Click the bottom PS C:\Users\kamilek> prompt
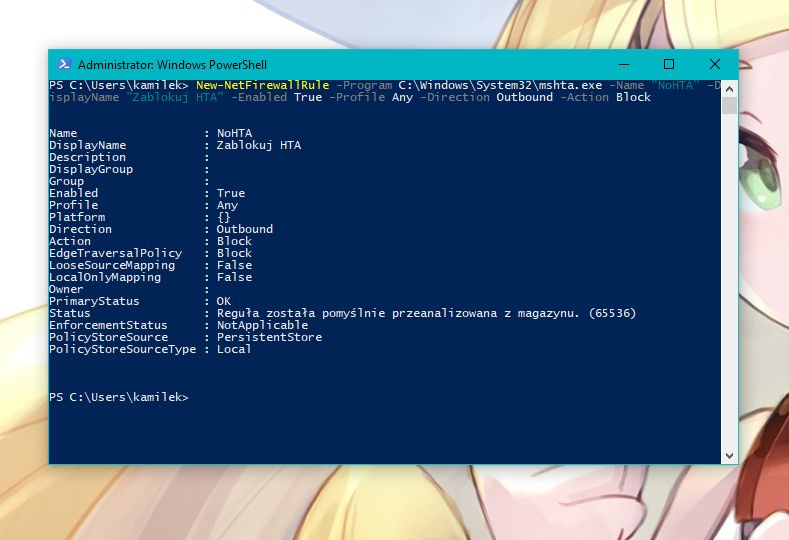This screenshot has height=540, width=789. coord(118,397)
